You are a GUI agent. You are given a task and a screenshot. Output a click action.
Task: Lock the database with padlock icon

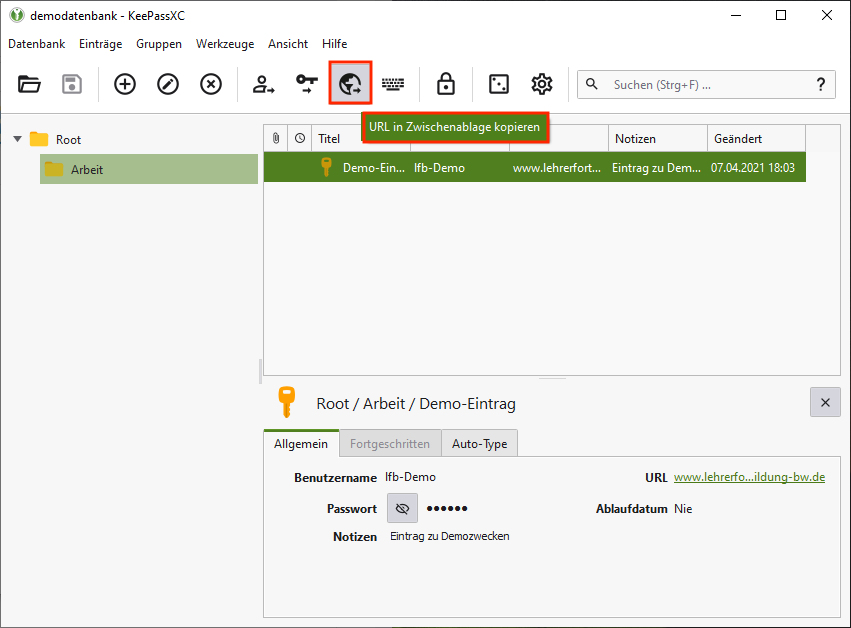pyautogui.click(x=446, y=84)
